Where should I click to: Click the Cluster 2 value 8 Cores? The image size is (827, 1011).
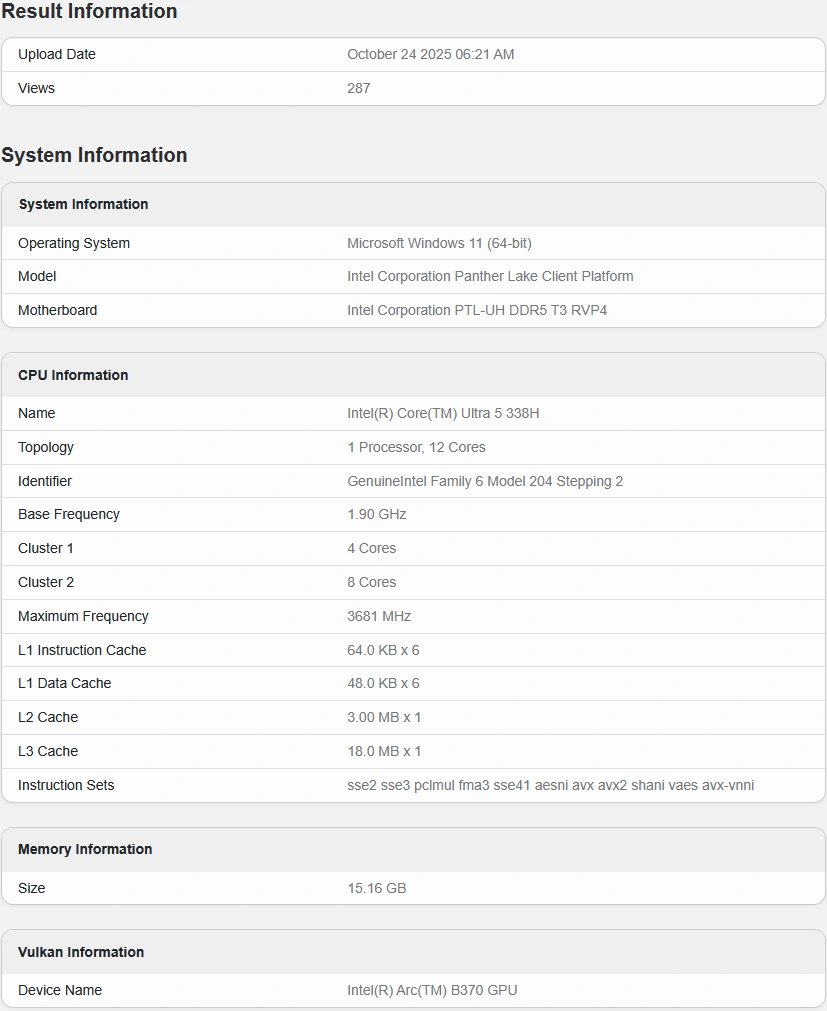coord(371,582)
